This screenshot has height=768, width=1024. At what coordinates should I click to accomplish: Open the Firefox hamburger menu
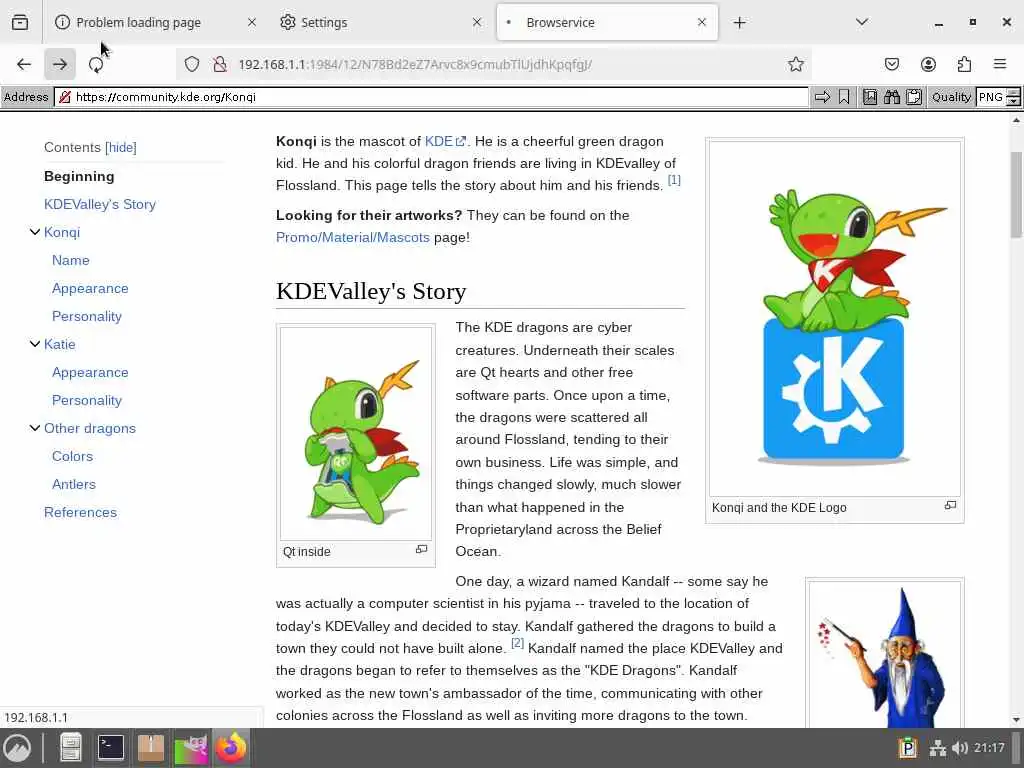pyautogui.click(x=1000, y=64)
